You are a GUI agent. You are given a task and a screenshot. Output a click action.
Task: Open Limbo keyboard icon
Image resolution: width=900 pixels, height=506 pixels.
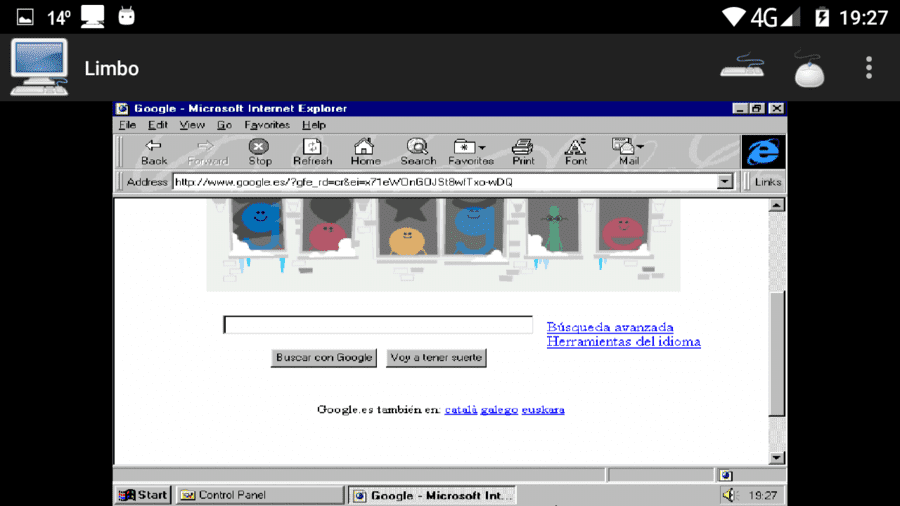pyautogui.click(x=742, y=65)
